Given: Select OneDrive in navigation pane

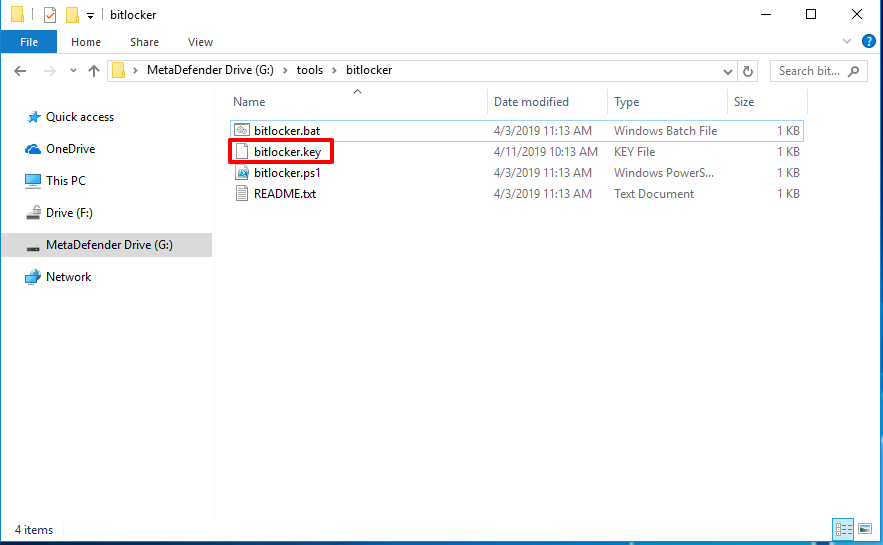Looking at the screenshot, I should pos(70,149).
